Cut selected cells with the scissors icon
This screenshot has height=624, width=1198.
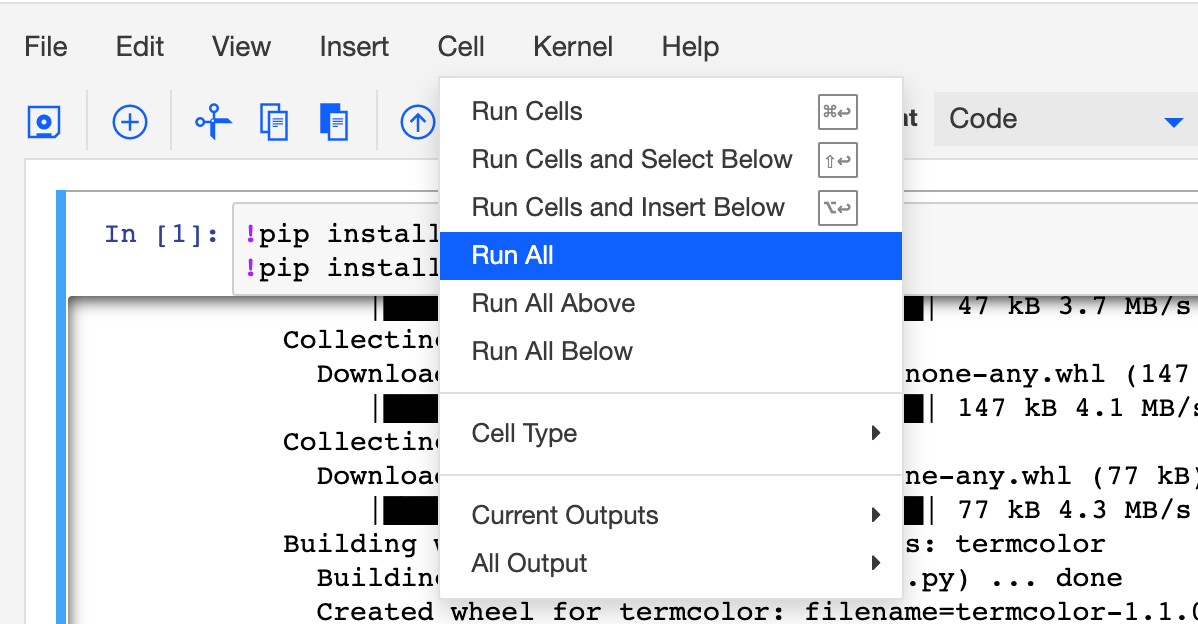click(x=213, y=122)
